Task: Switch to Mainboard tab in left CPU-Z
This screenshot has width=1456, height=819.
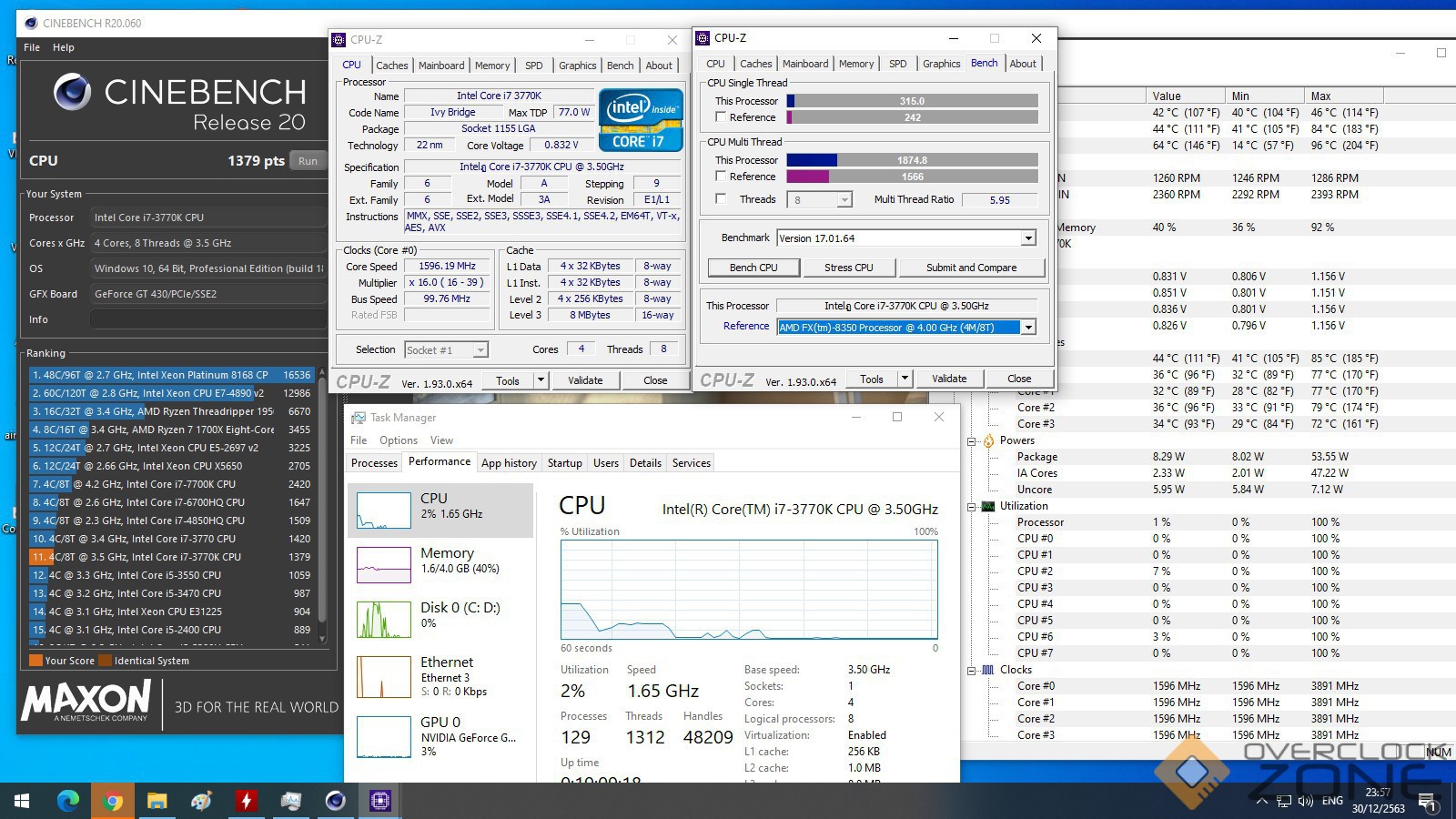Action: pyautogui.click(x=441, y=66)
